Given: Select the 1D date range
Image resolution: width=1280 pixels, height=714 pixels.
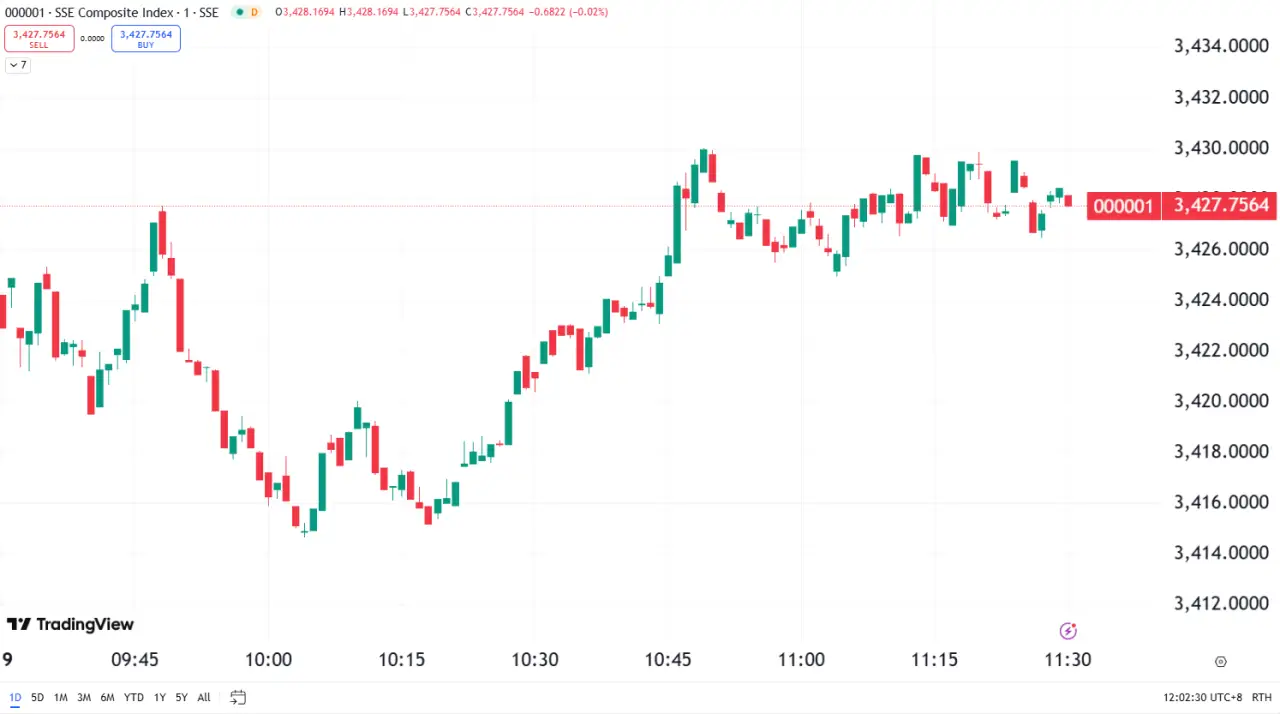Looking at the screenshot, I should point(16,697).
